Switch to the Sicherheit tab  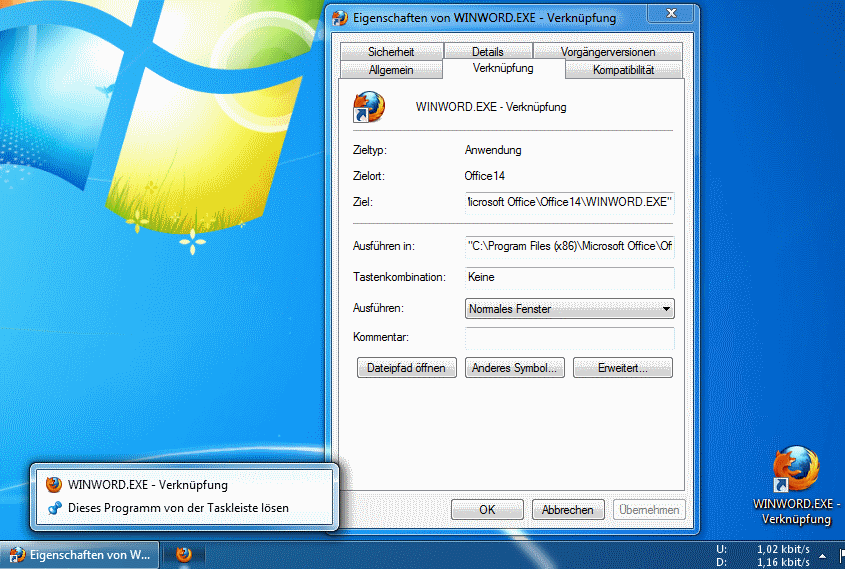391,51
